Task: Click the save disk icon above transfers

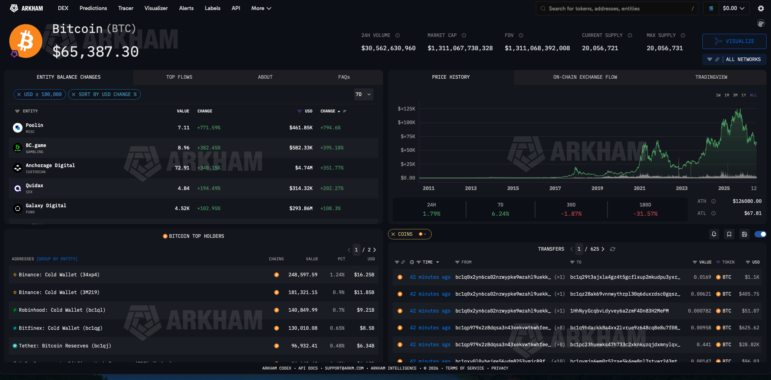Action: pyautogui.click(x=744, y=234)
